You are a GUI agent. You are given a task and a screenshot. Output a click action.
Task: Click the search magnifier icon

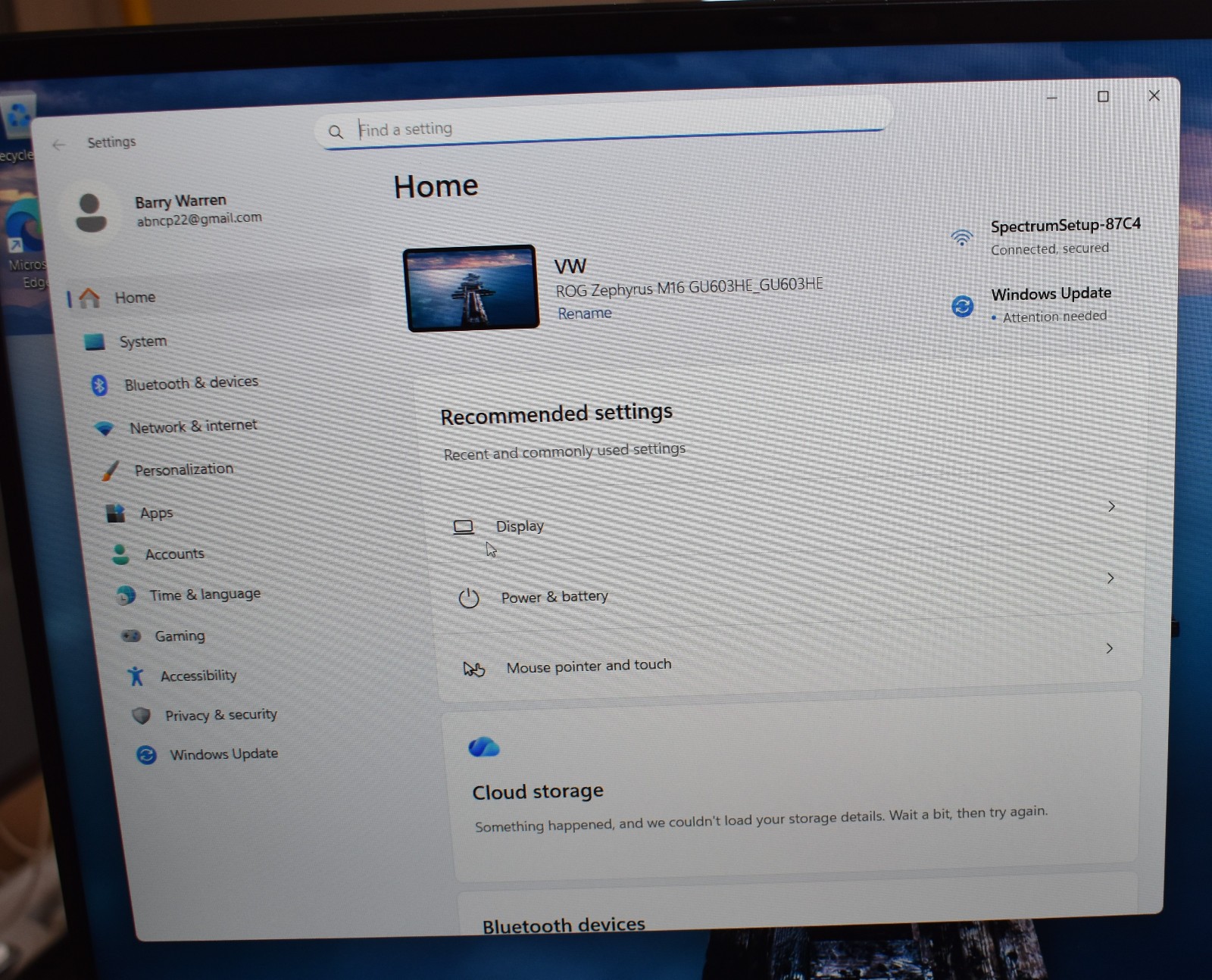(x=336, y=132)
